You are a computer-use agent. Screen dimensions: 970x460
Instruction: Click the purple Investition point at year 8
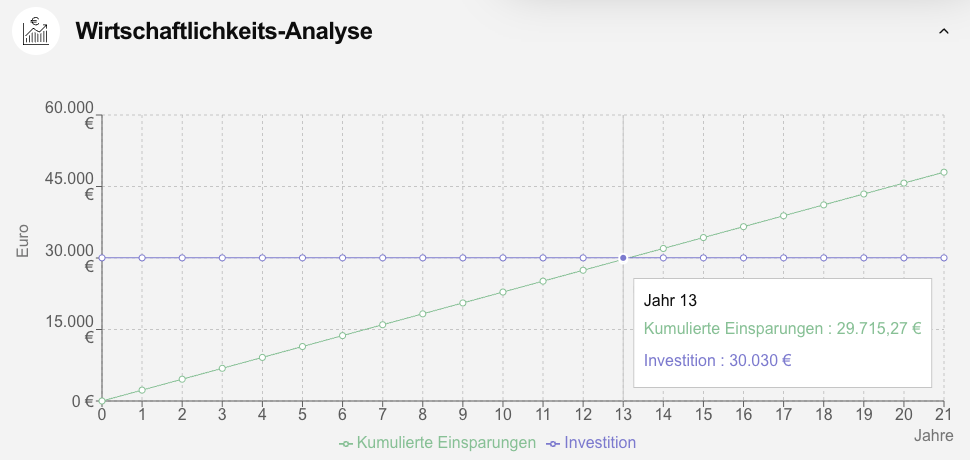coord(423,258)
